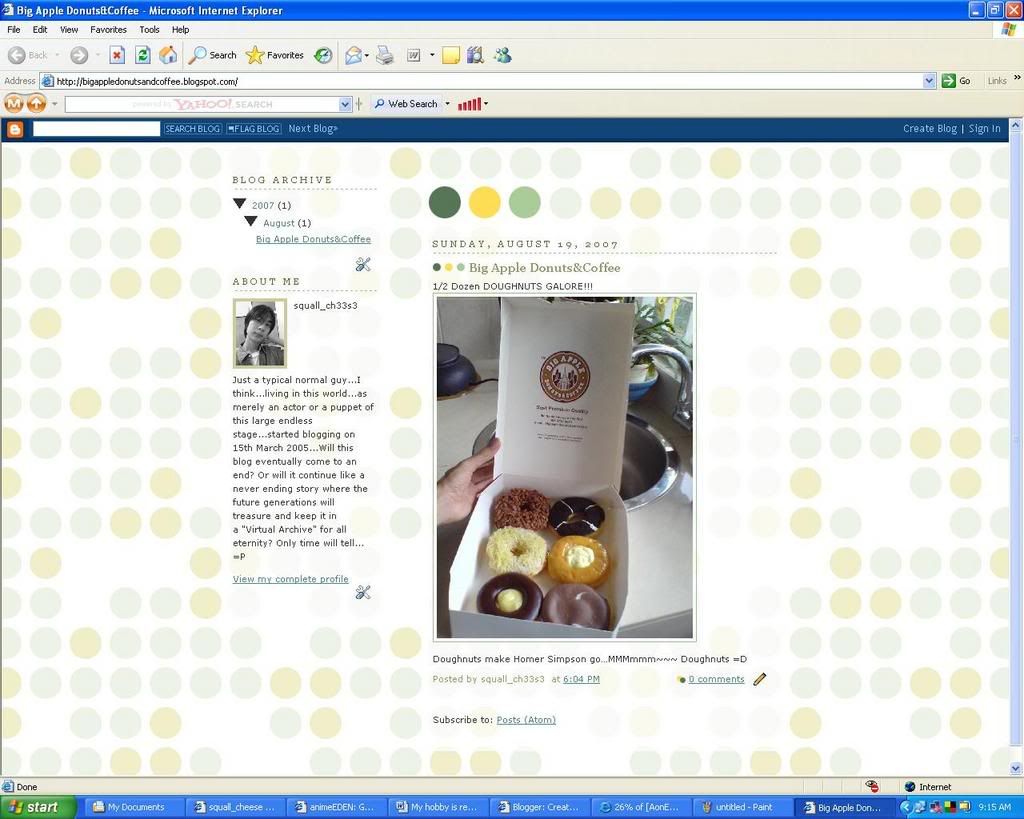1024x819 pixels.
Task: Click wrench icon under About Me profile
Action: tap(363, 592)
